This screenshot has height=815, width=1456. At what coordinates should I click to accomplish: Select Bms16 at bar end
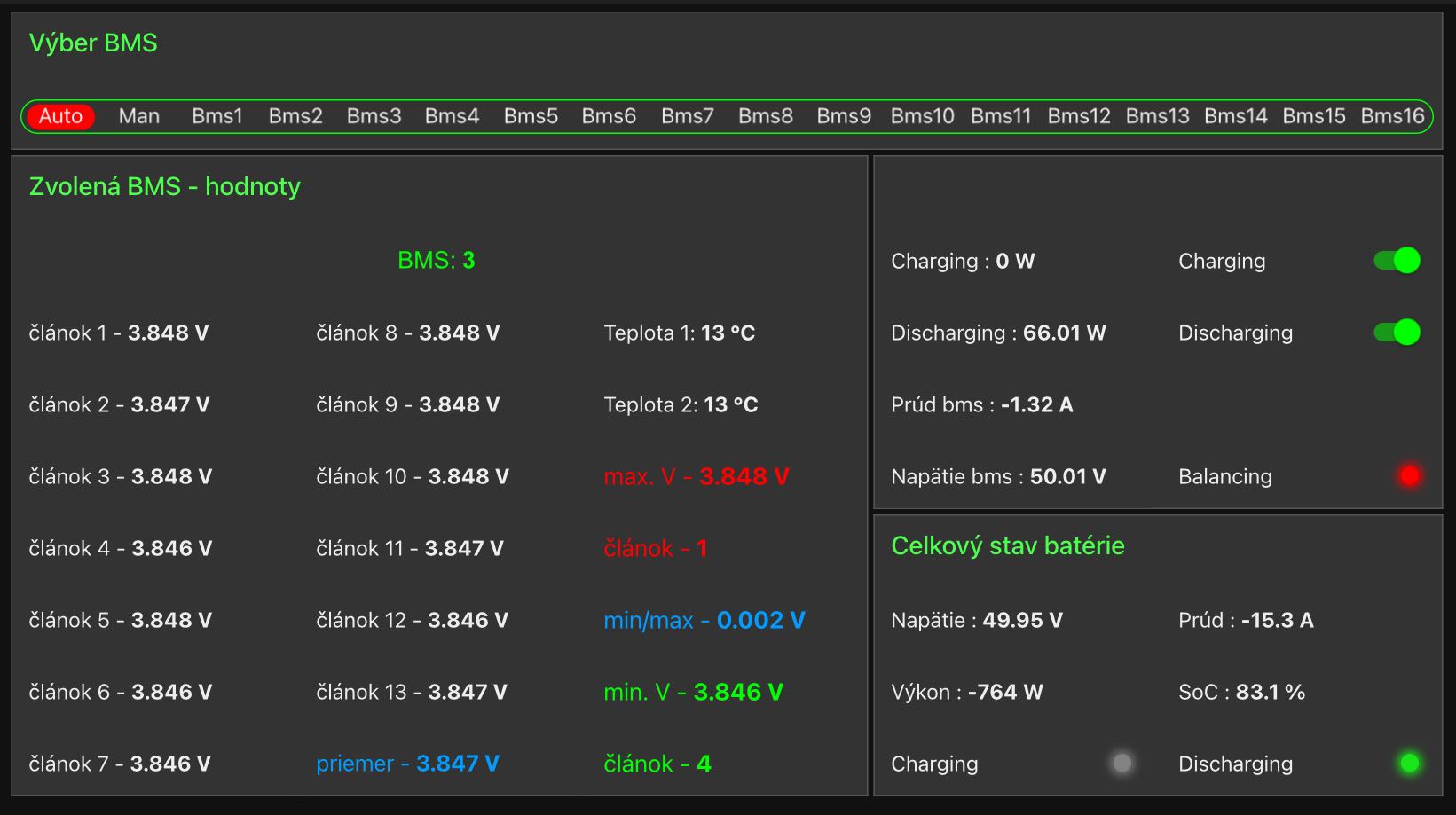pos(1392,116)
